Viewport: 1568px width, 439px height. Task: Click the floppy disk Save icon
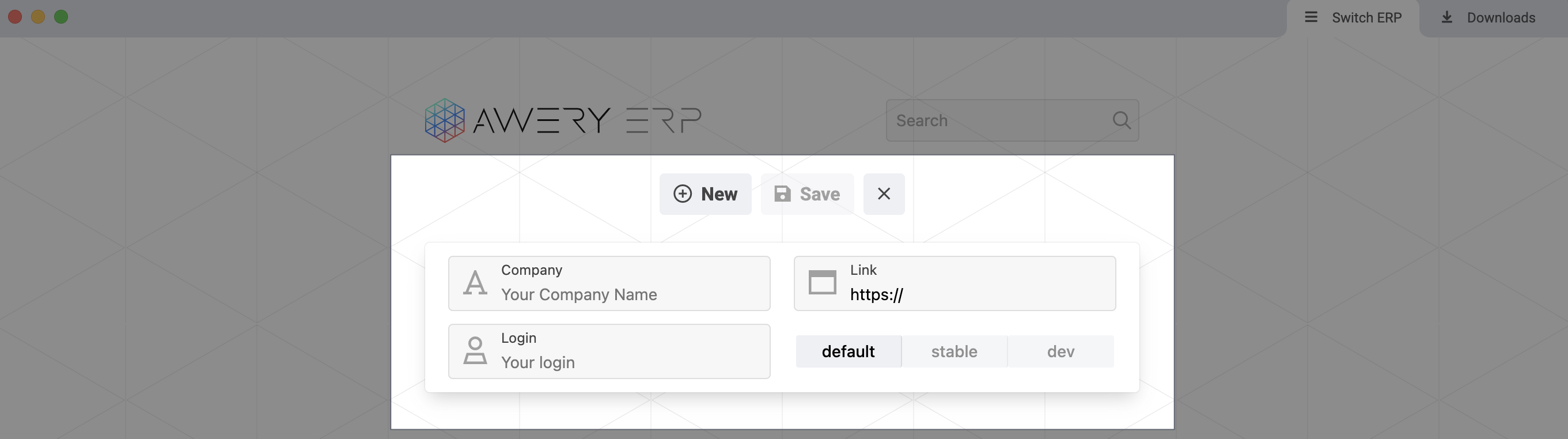click(782, 194)
